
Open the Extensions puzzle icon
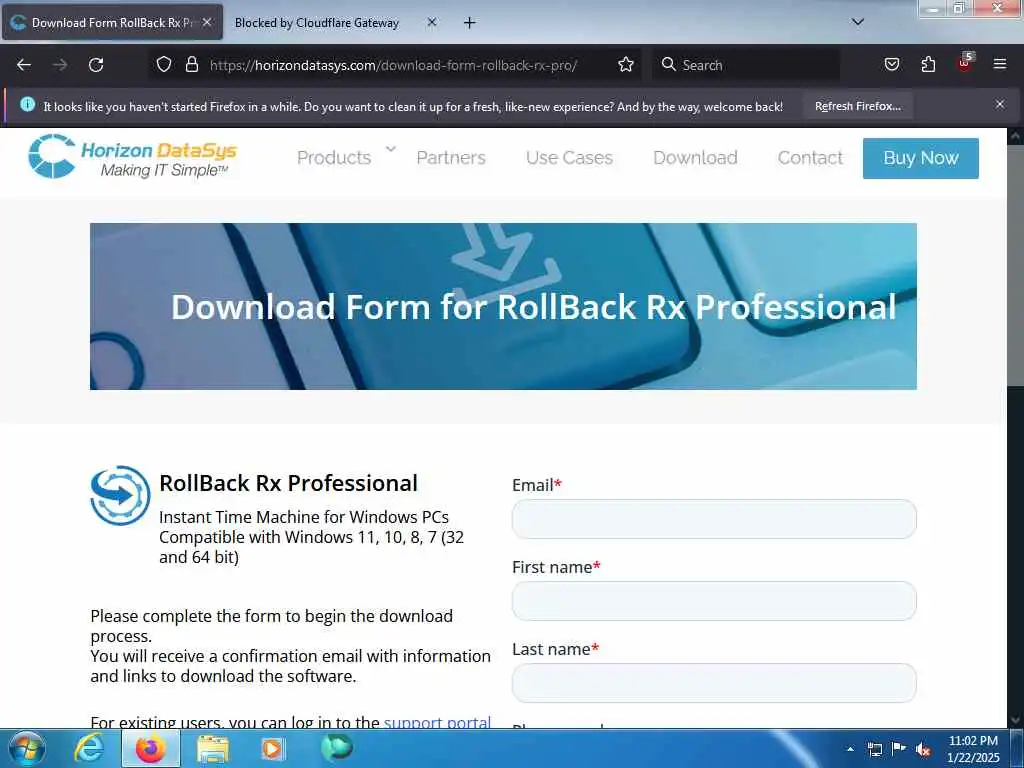click(x=928, y=64)
